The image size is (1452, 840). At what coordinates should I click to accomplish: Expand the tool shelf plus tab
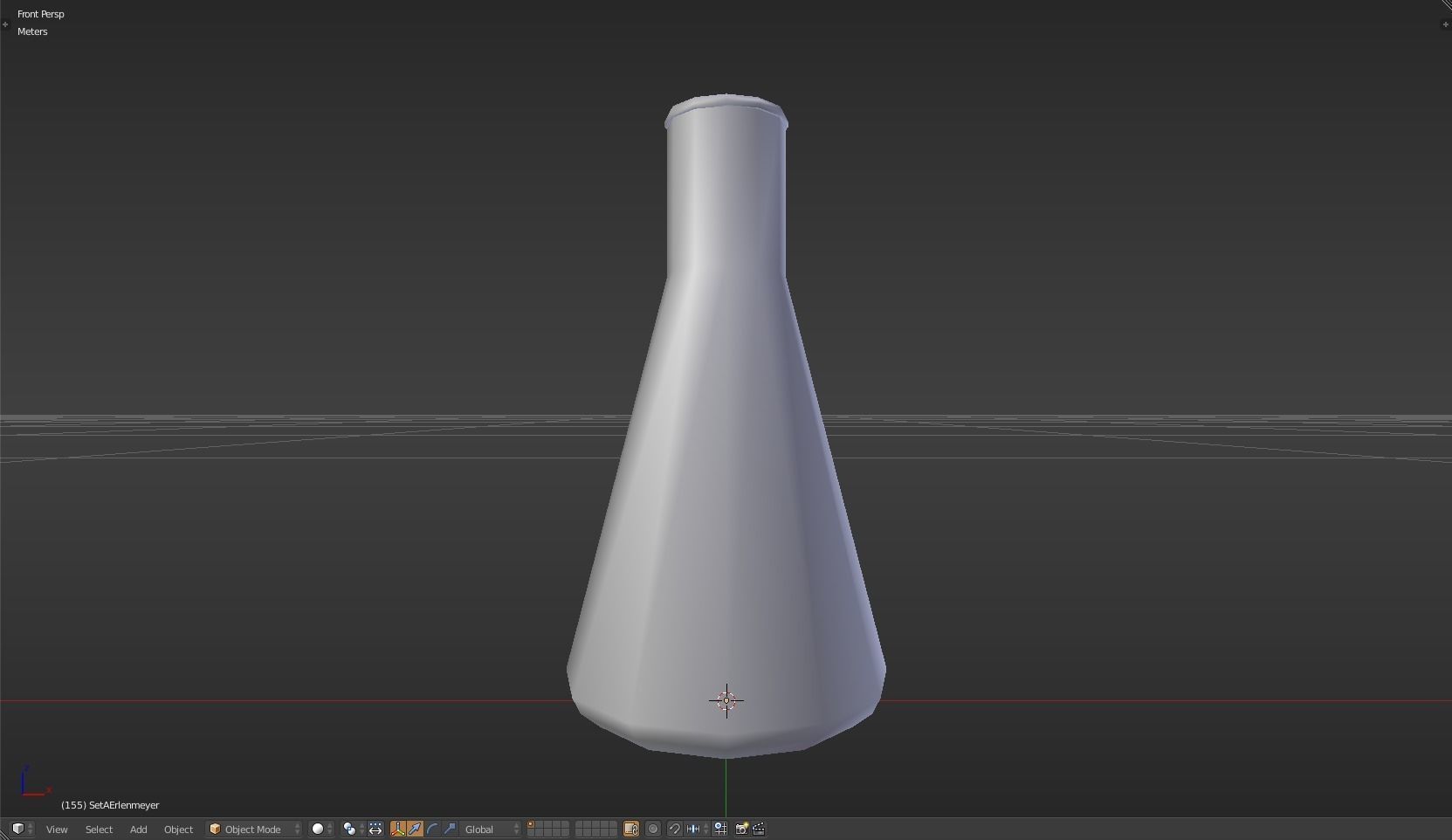coord(5,24)
